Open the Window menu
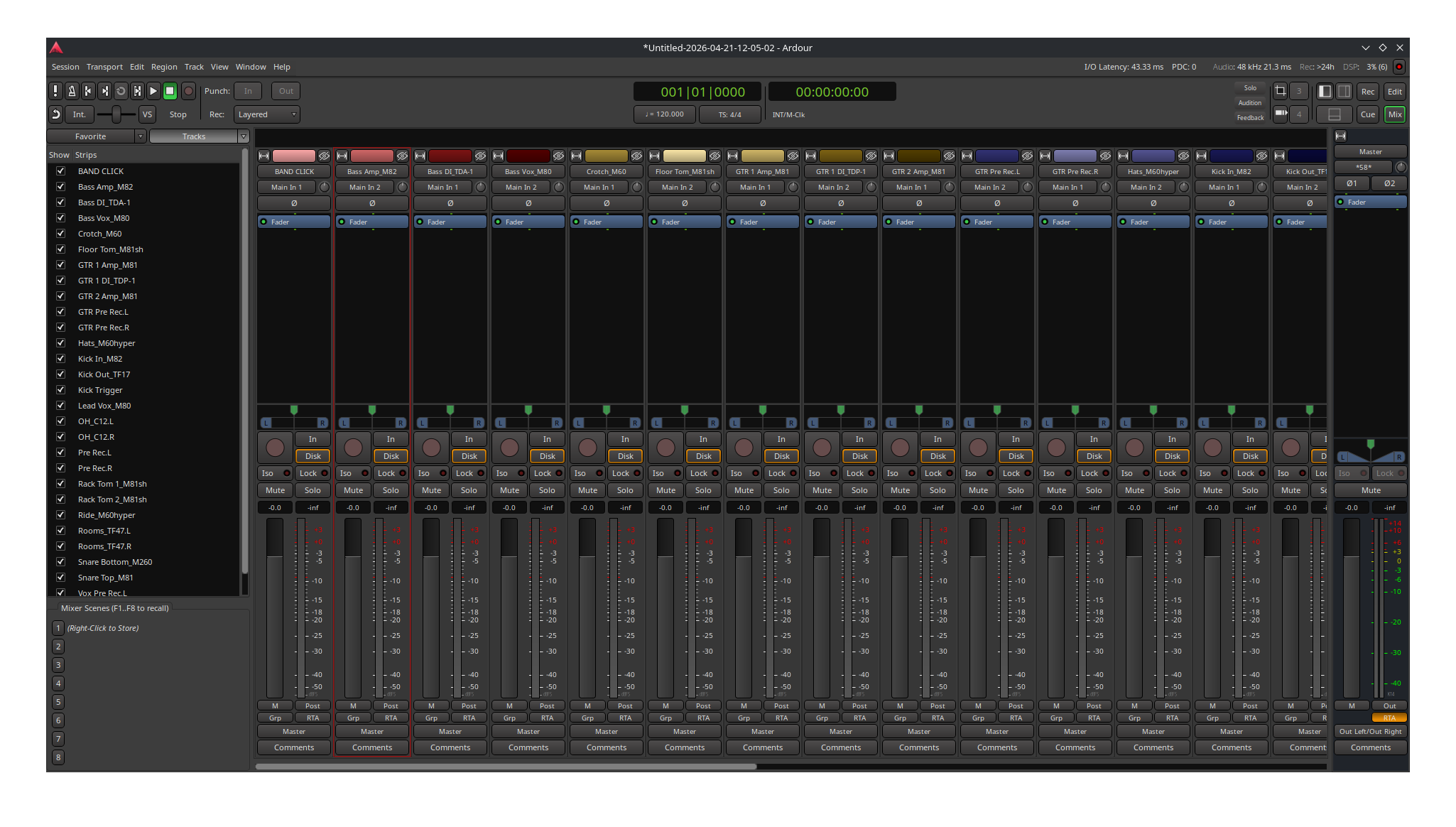 click(251, 67)
